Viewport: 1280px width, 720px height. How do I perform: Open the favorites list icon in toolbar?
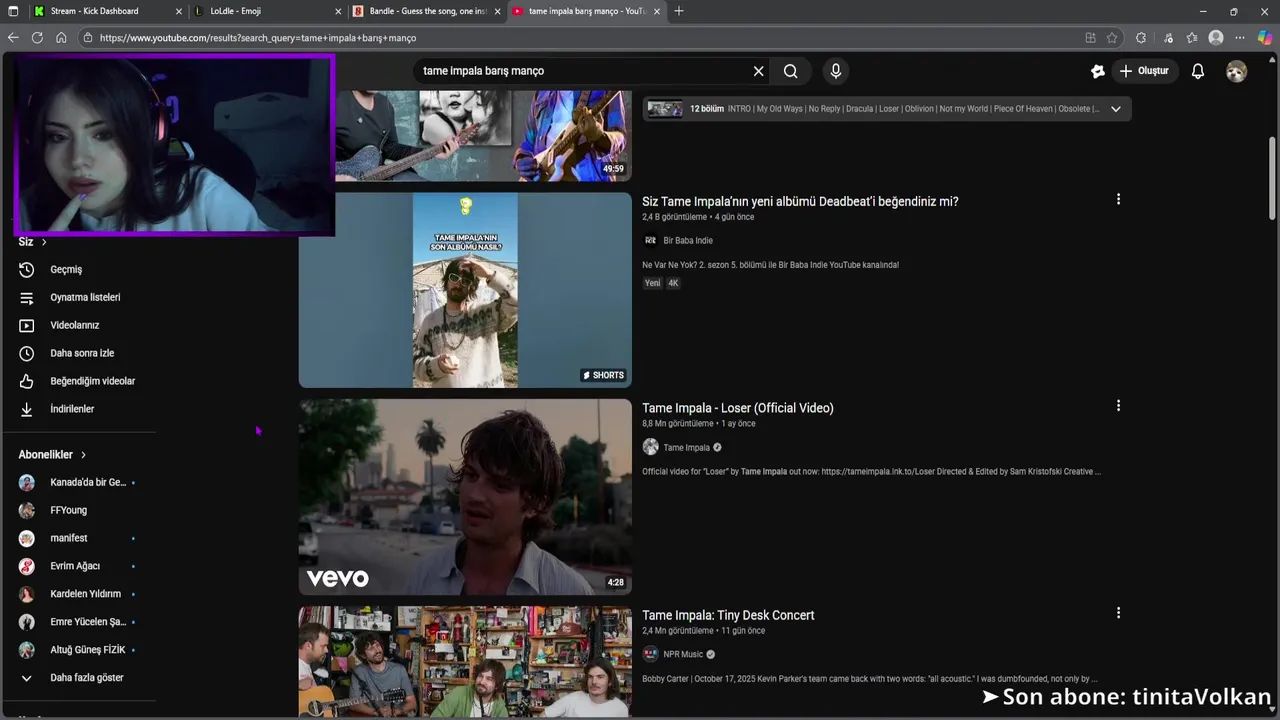(x=1192, y=38)
